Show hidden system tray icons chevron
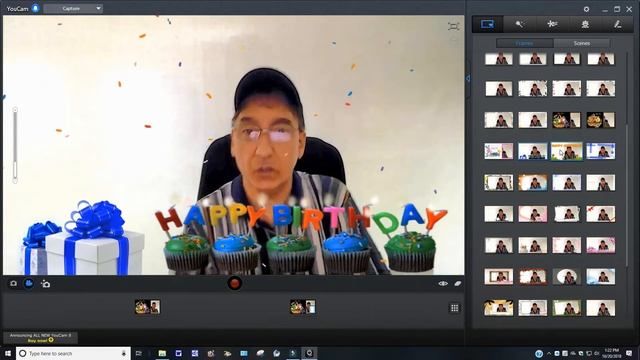This screenshot has height=360, width=640. click(x=549, y=353)
